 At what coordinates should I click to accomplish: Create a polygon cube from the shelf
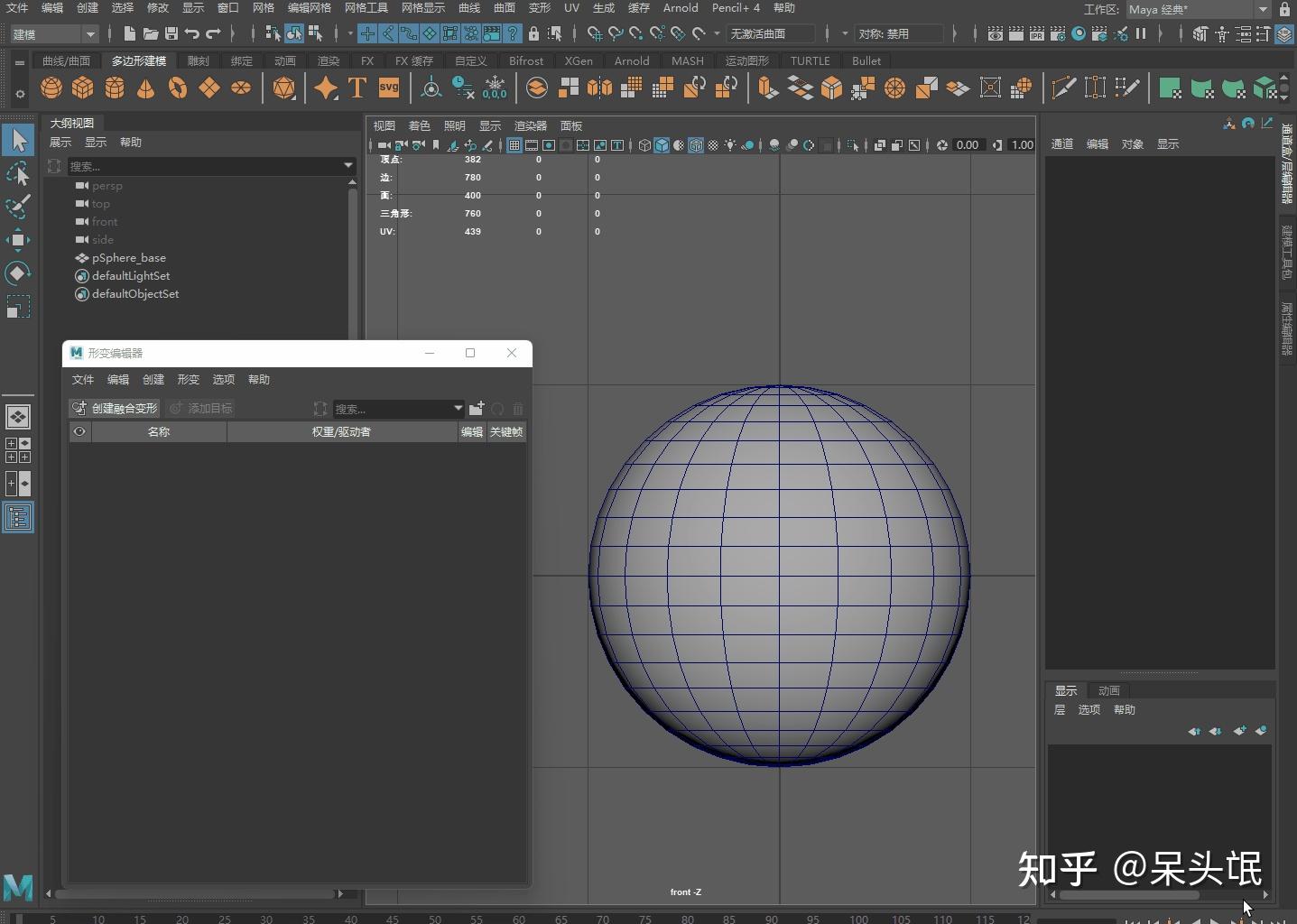[83, 88]
